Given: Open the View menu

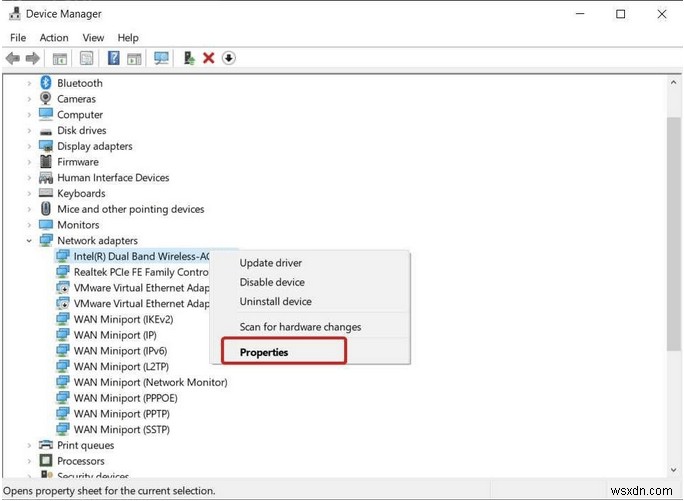Looking at the screenshot, I should [x=93, y=38].
